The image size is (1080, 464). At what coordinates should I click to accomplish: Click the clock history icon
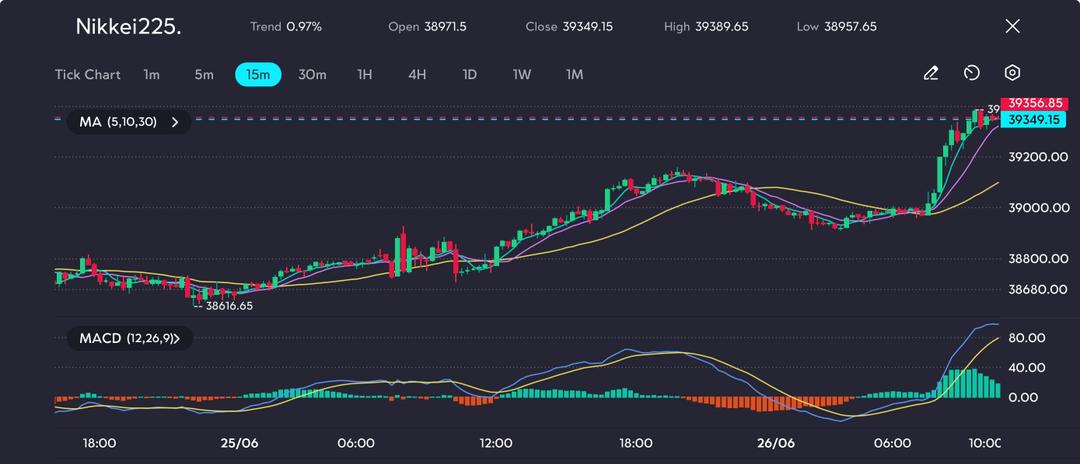click(971, 73)
